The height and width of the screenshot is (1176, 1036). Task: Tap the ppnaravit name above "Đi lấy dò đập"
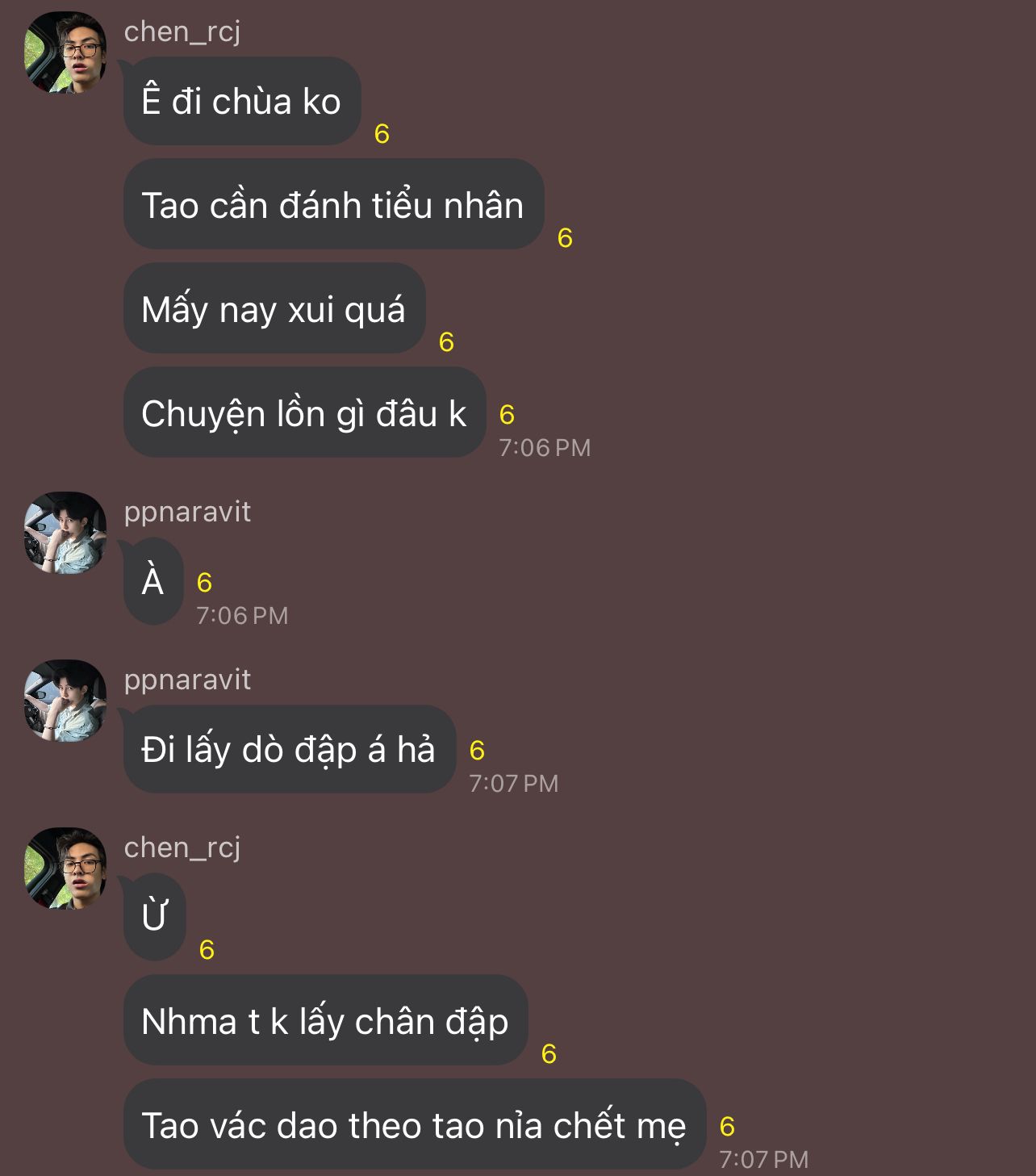[187, 680]
